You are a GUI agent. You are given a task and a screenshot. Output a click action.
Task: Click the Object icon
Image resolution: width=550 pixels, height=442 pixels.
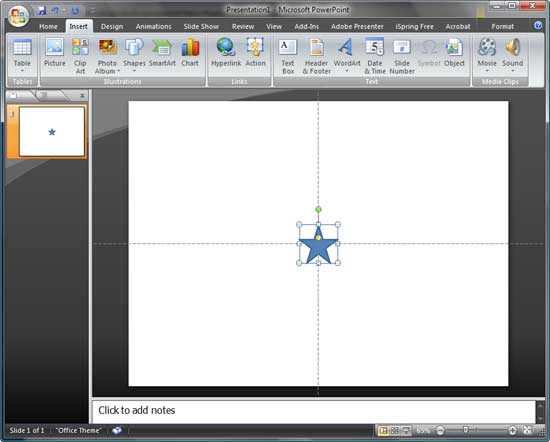coord(454,47)
